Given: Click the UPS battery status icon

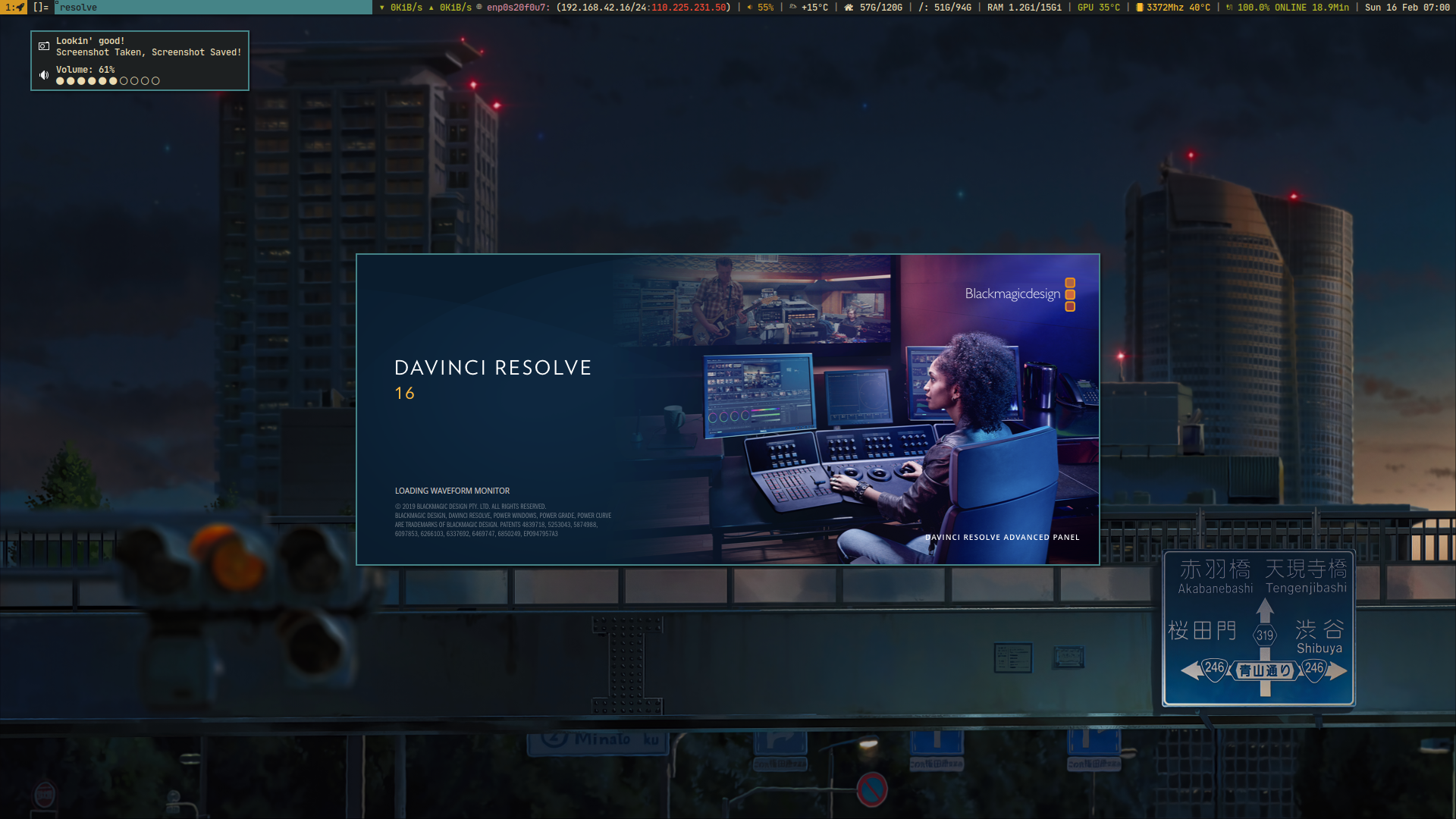Looking at the screenshot, I should (x=1229, y=8).
